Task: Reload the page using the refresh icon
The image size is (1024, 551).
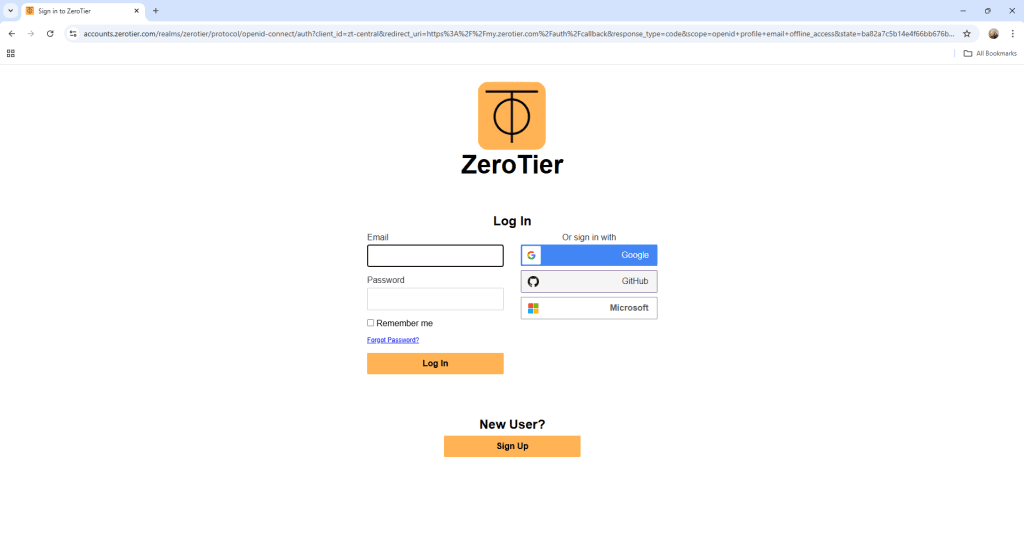Action: [x=50, y=33]
